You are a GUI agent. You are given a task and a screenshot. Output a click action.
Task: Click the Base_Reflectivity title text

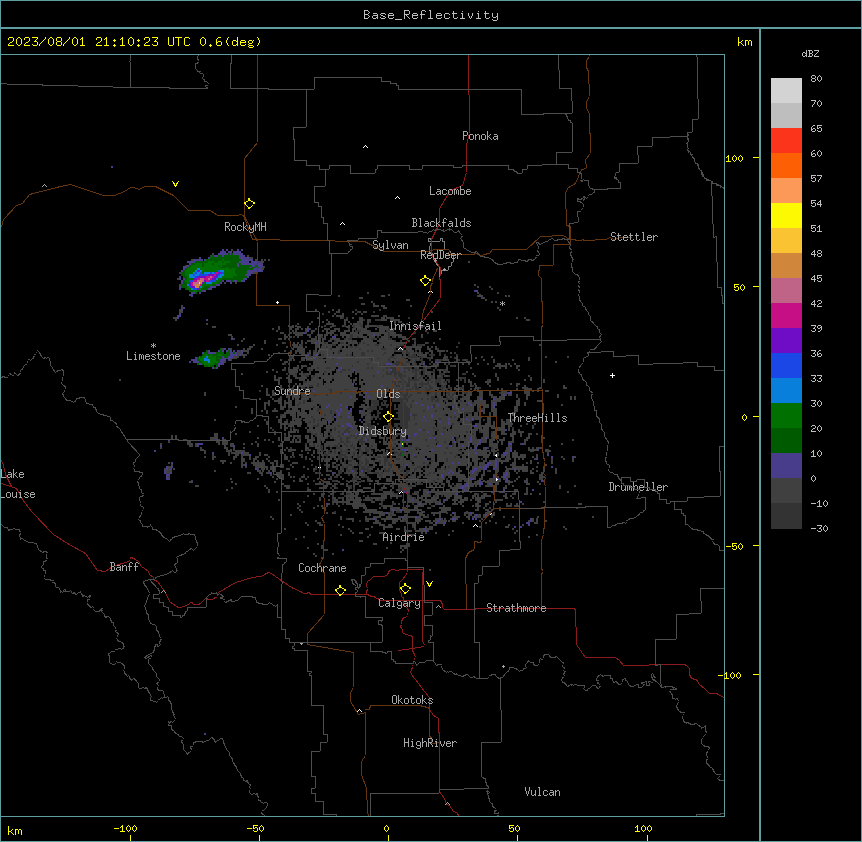click(x=431, y=15)
